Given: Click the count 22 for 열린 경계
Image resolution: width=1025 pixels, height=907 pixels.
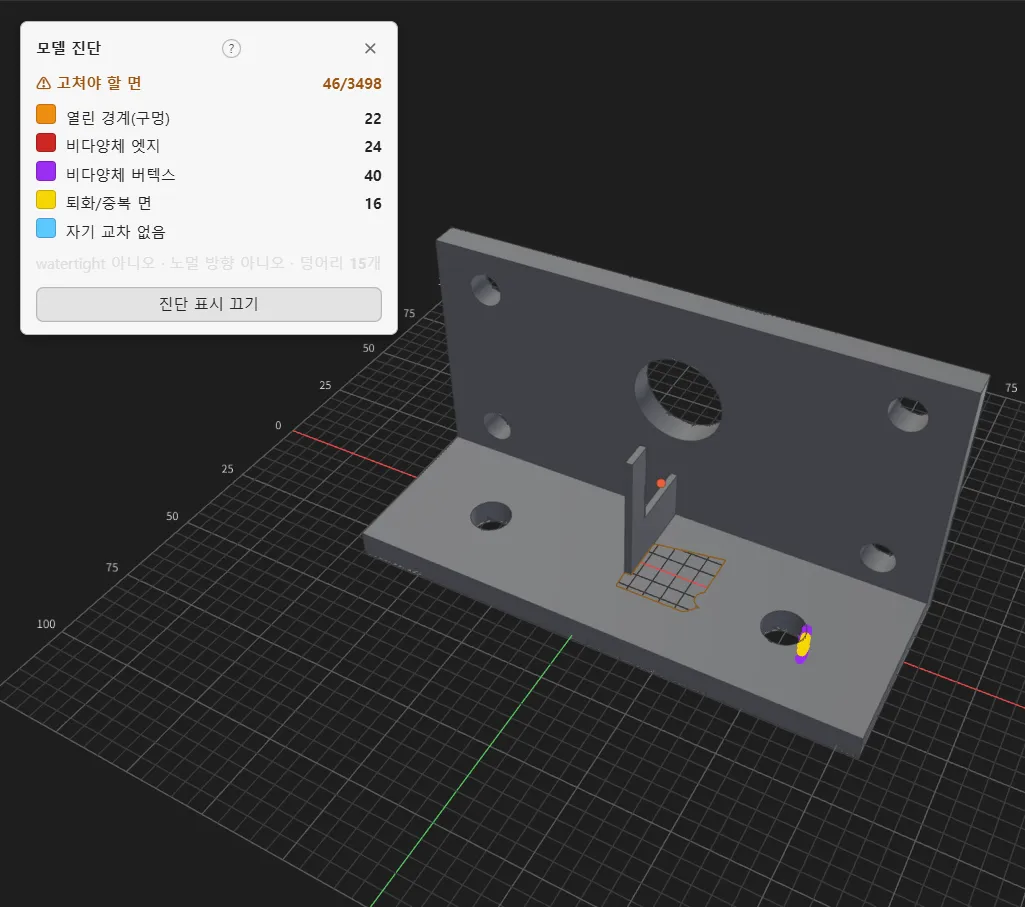Looking at the screenshot, I should click(x=373, y=118).
